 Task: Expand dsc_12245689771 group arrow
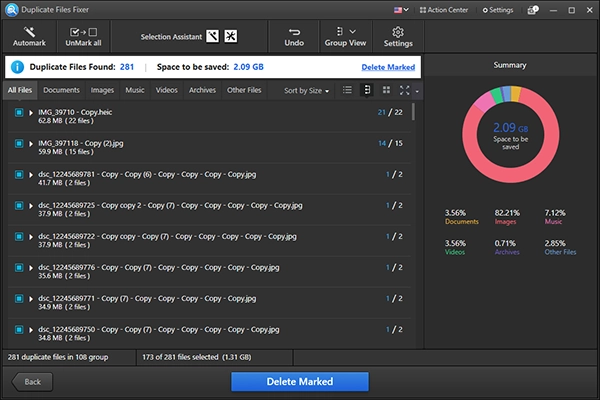[x=31, y=299]
